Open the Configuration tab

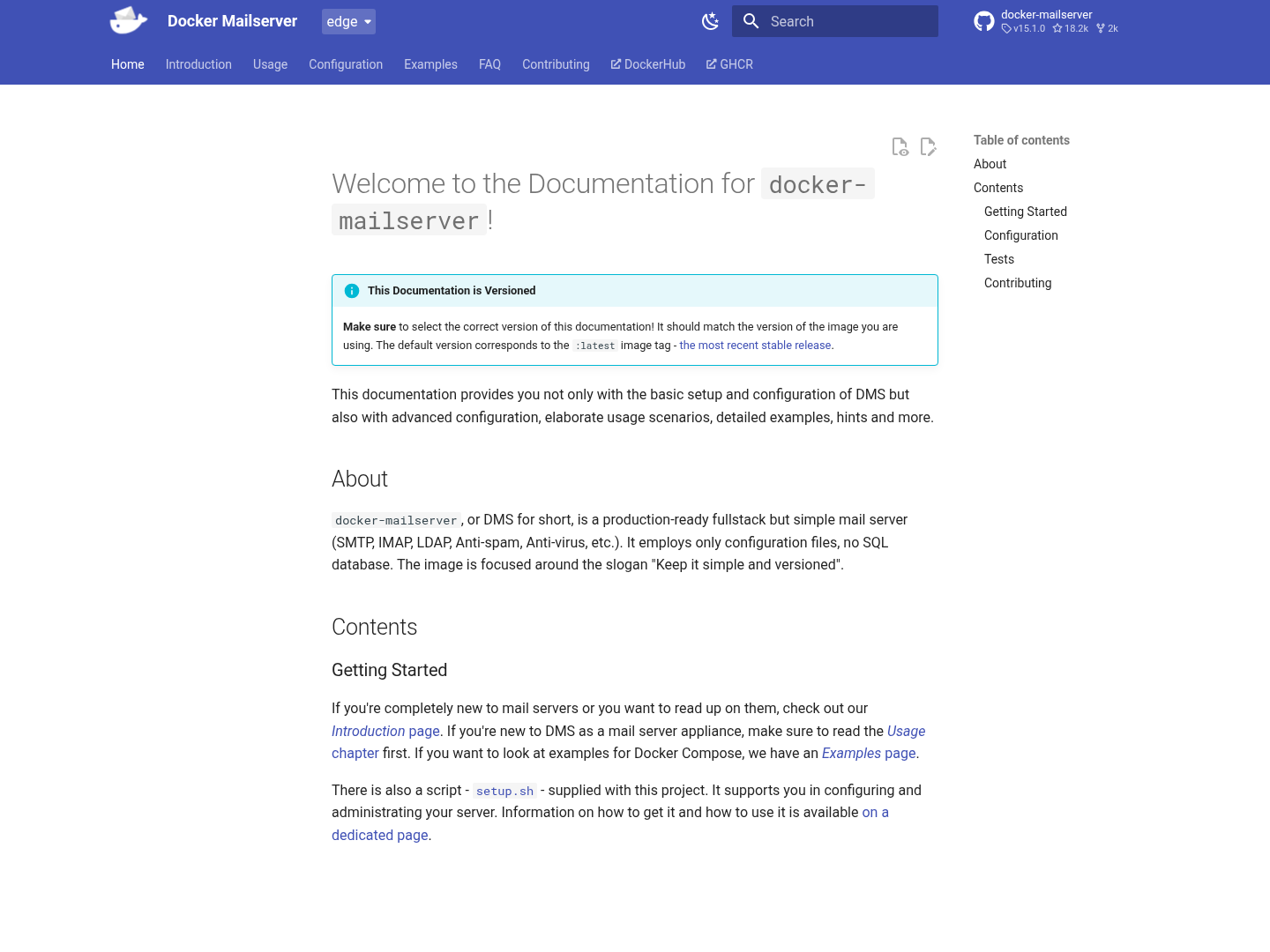346,64
